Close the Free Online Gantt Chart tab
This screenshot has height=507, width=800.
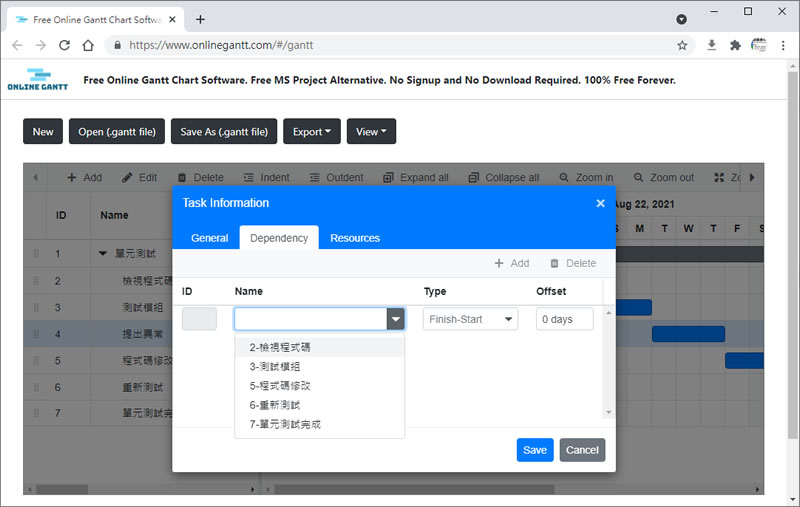click(172, 19)
